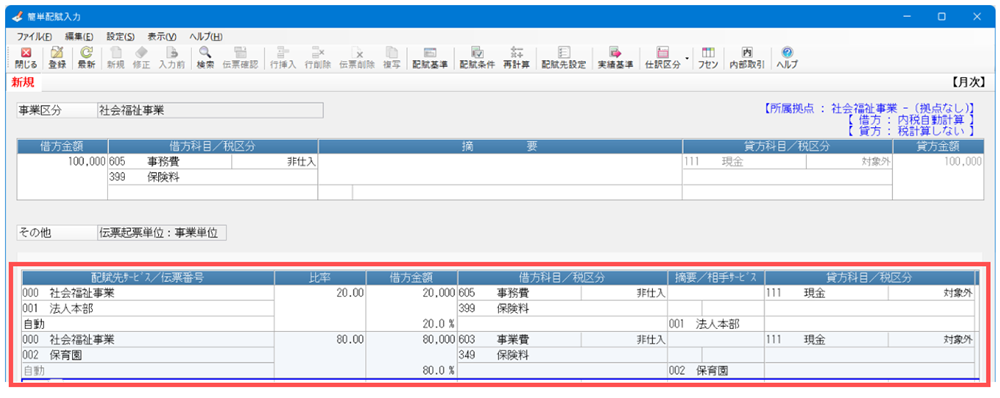Click the 比率 cell 80.00
1000x398 pixels.
tap(320, 339)
